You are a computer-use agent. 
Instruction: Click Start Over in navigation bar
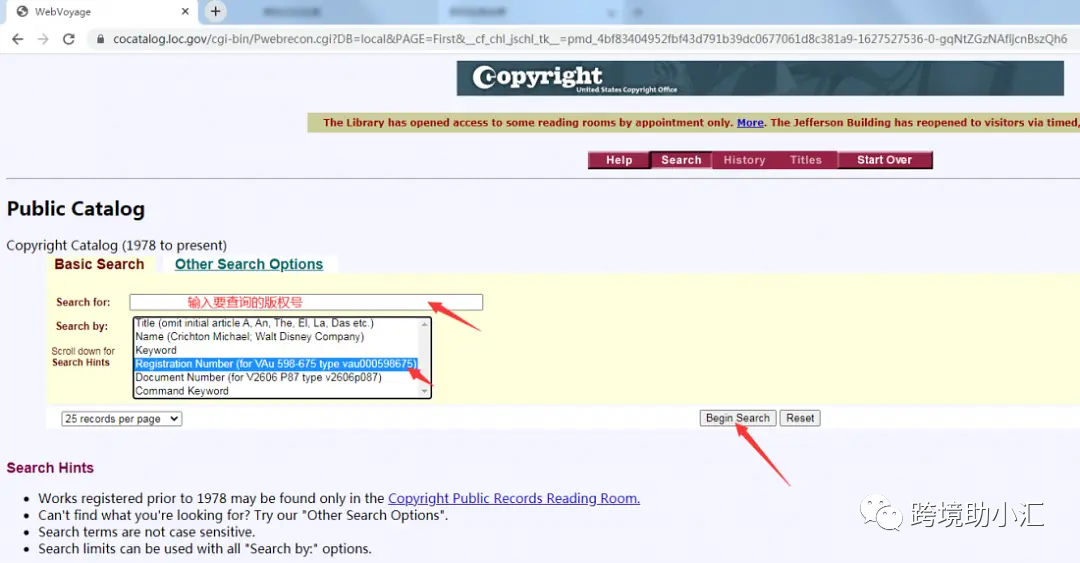[x=884, y=160]
